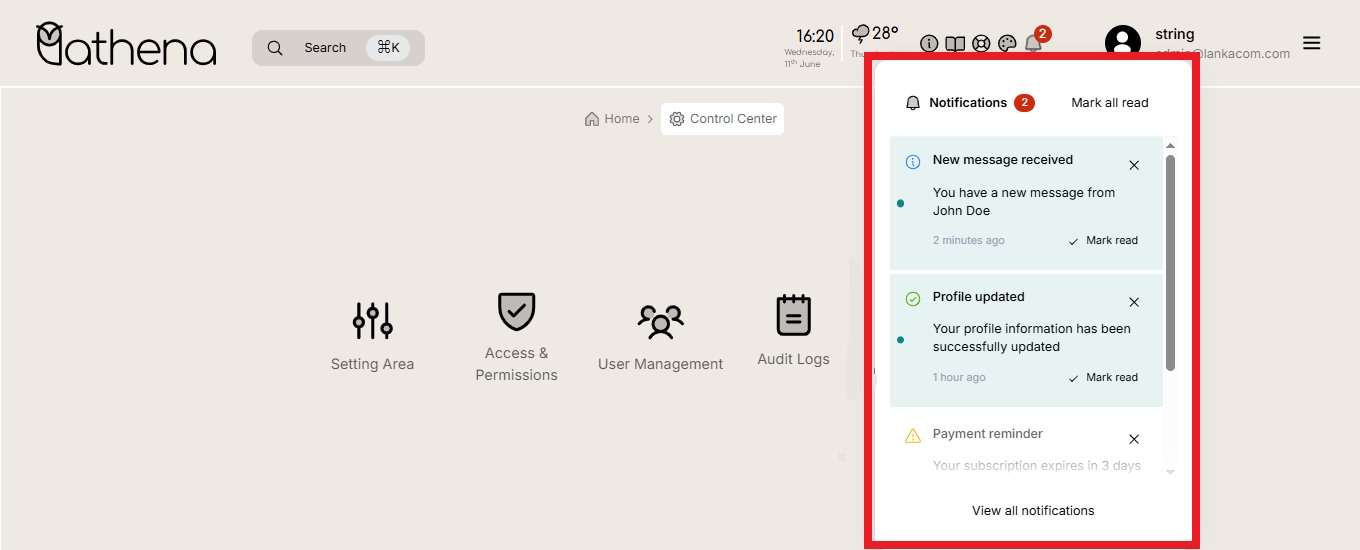
Task: Dismiss the New message received notification
Action: pyautogui.click(x=1134, y=165)
